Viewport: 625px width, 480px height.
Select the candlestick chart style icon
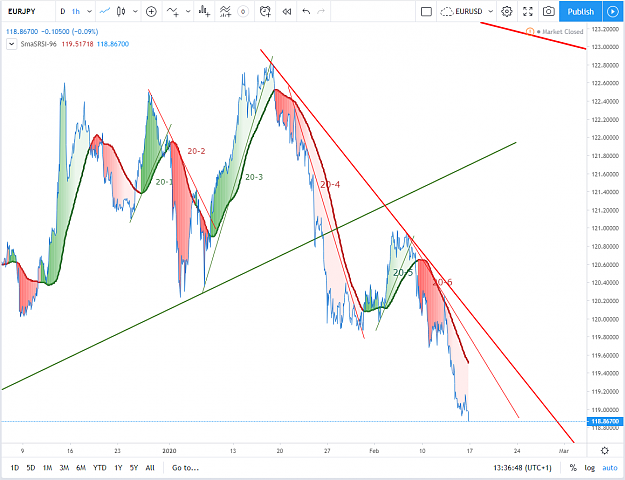[121, 12]
